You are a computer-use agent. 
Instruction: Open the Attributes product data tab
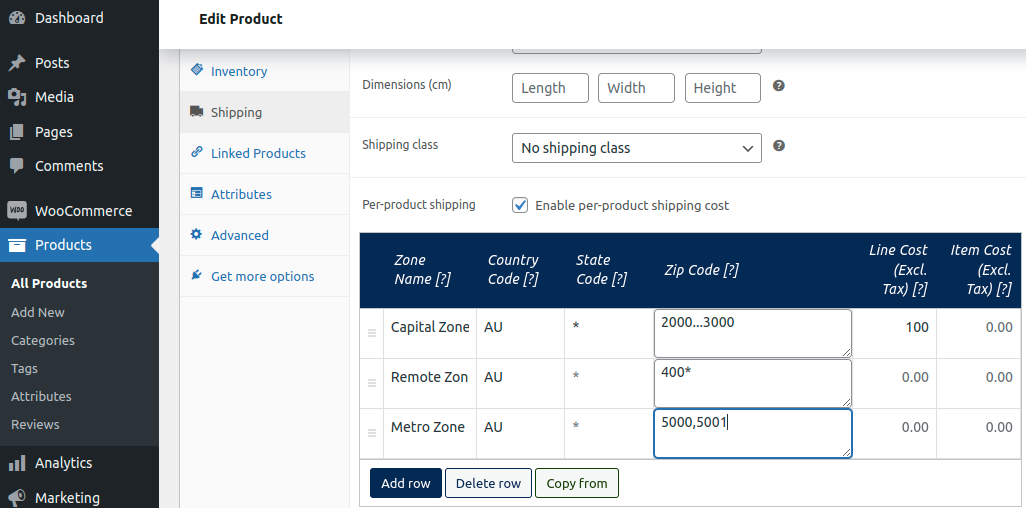point(241,195)
